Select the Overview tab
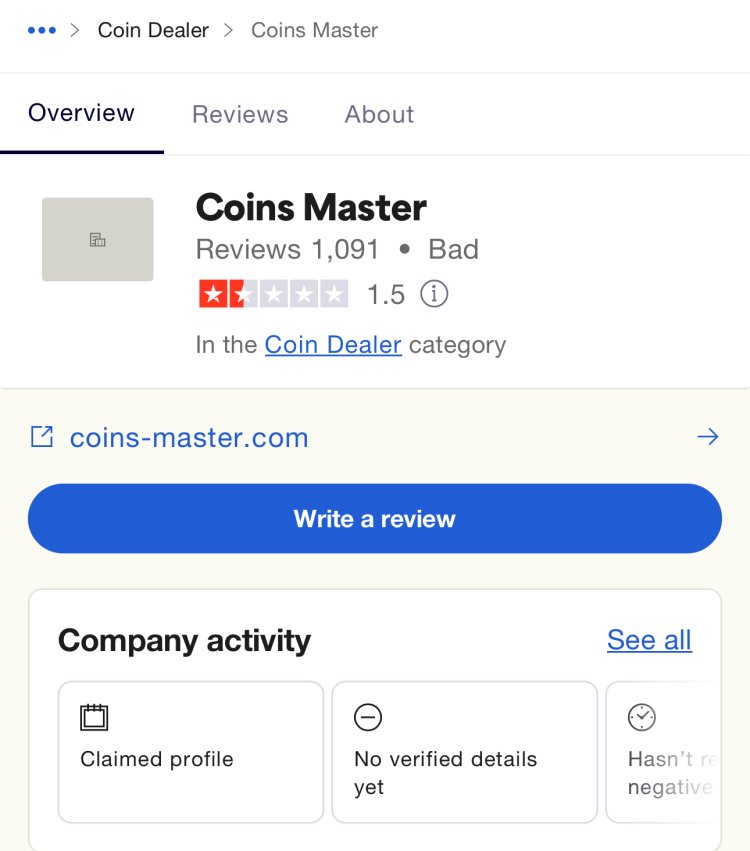This screenshot has width=750, height=851. click(x=81, y=113)
